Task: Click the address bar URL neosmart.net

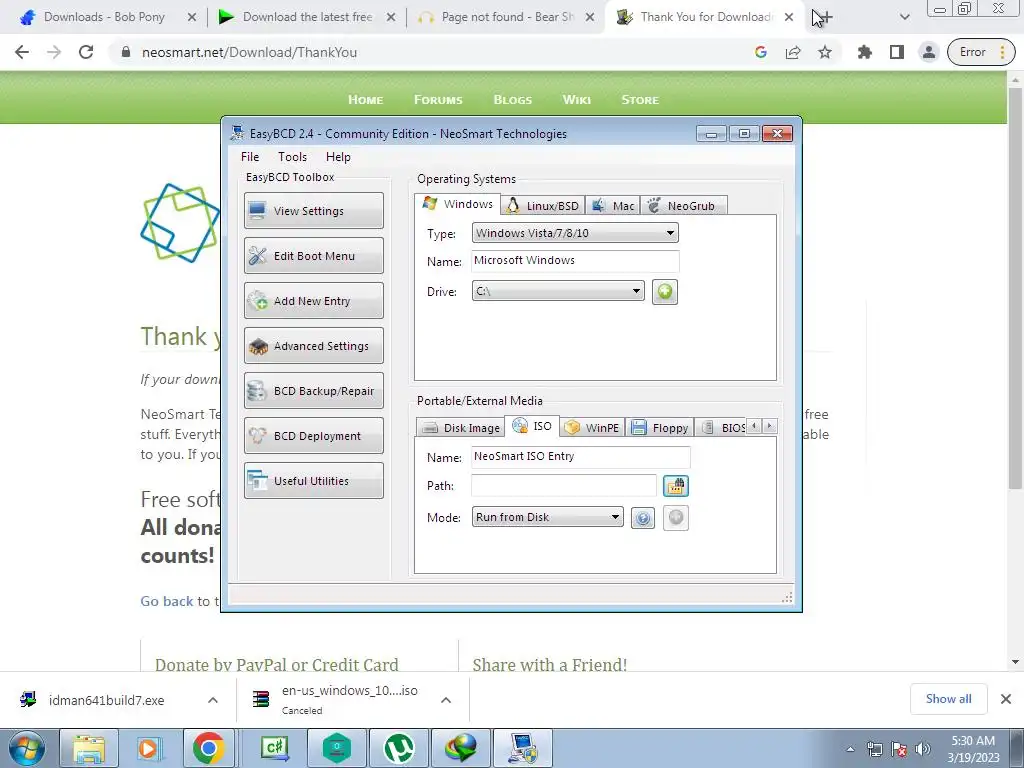Action: click(x=249, y=52)
